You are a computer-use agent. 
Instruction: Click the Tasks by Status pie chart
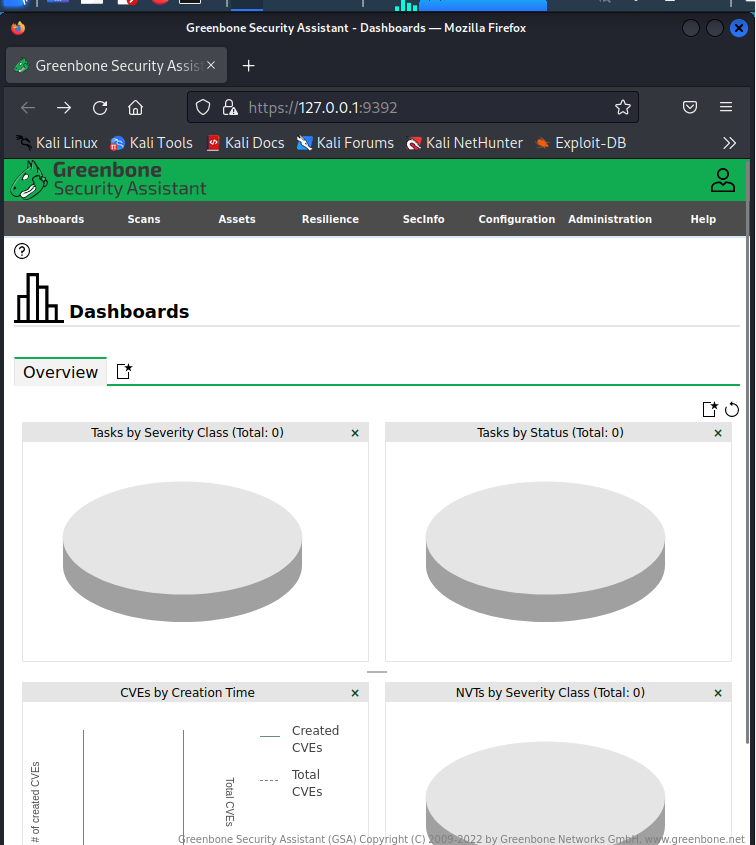[545, 551]
